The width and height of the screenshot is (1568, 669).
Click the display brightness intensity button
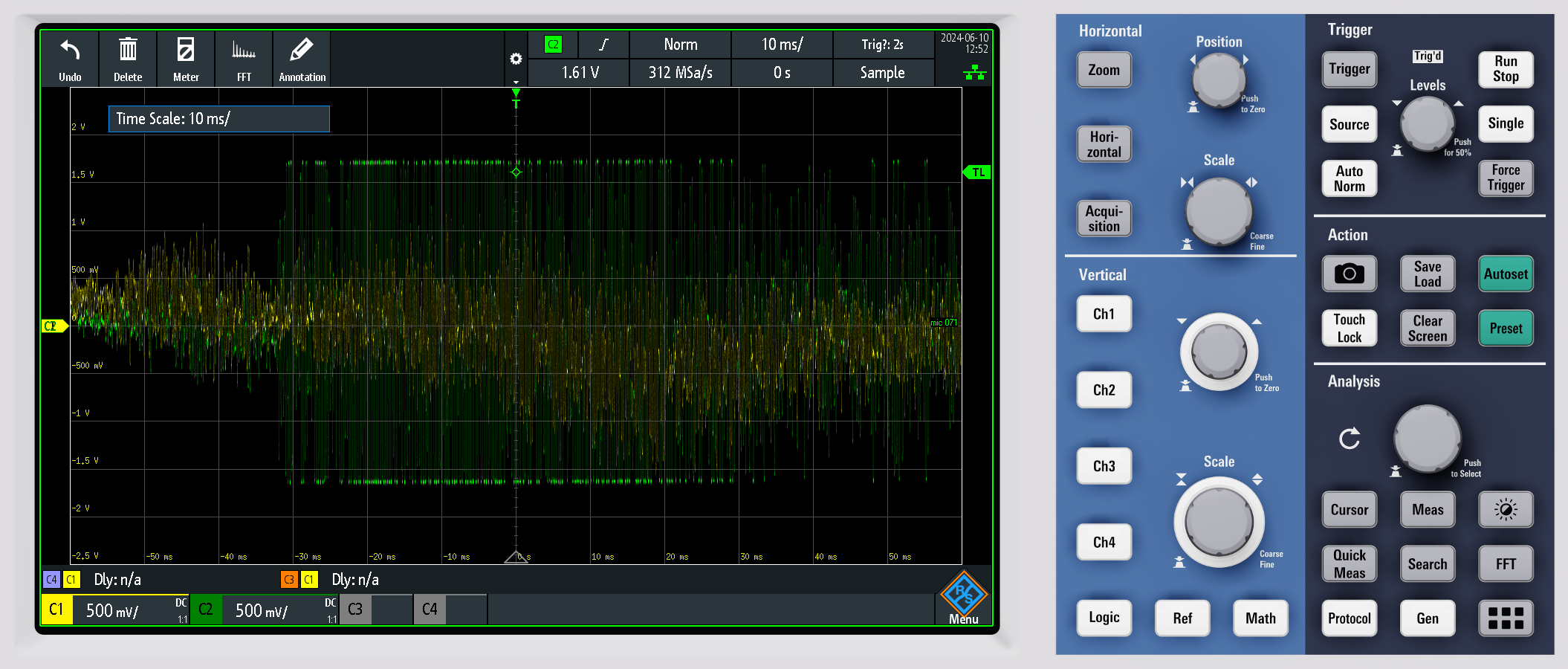(x=1505, y=510)
